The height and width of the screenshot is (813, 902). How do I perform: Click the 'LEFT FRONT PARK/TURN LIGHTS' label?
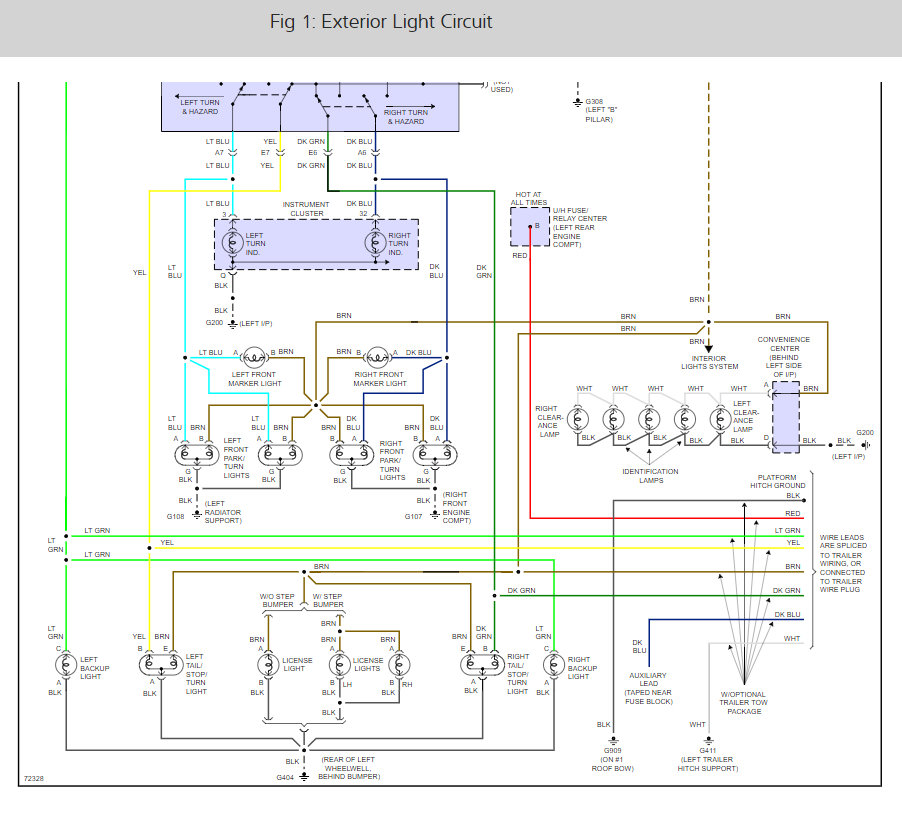[x=236, y=458]
